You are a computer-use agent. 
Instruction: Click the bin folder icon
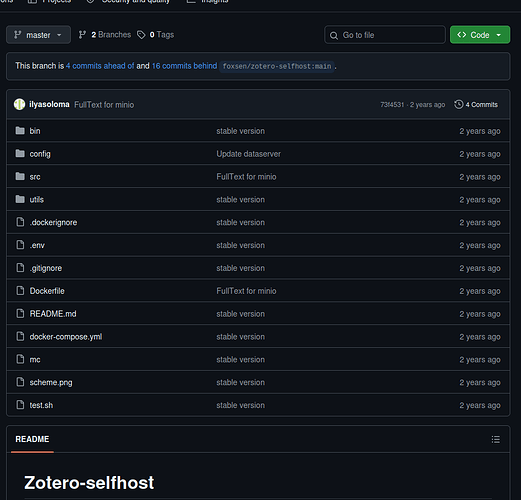[20, 131]
